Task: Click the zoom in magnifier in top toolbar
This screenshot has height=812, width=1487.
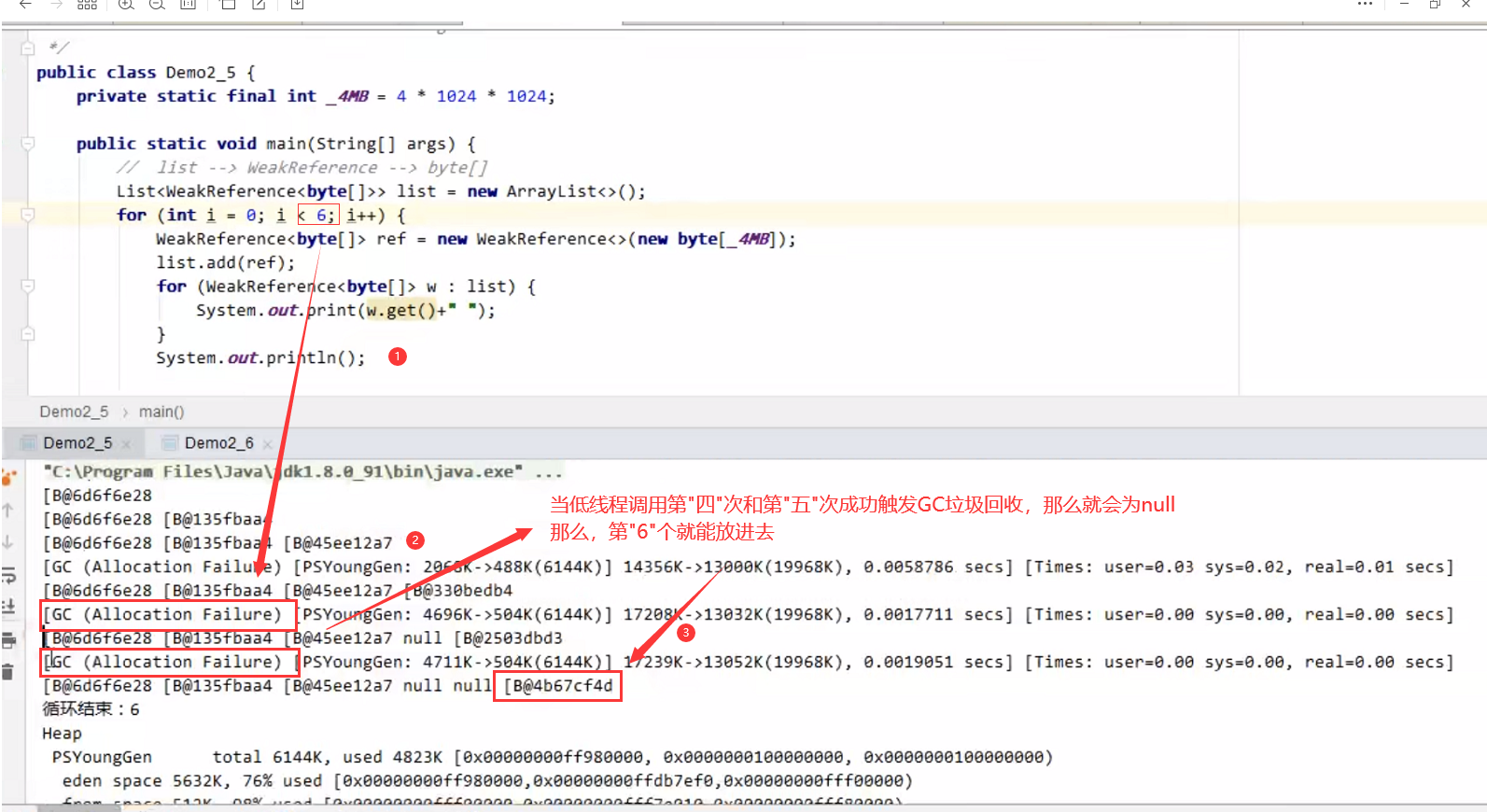Action: [126, 5]
